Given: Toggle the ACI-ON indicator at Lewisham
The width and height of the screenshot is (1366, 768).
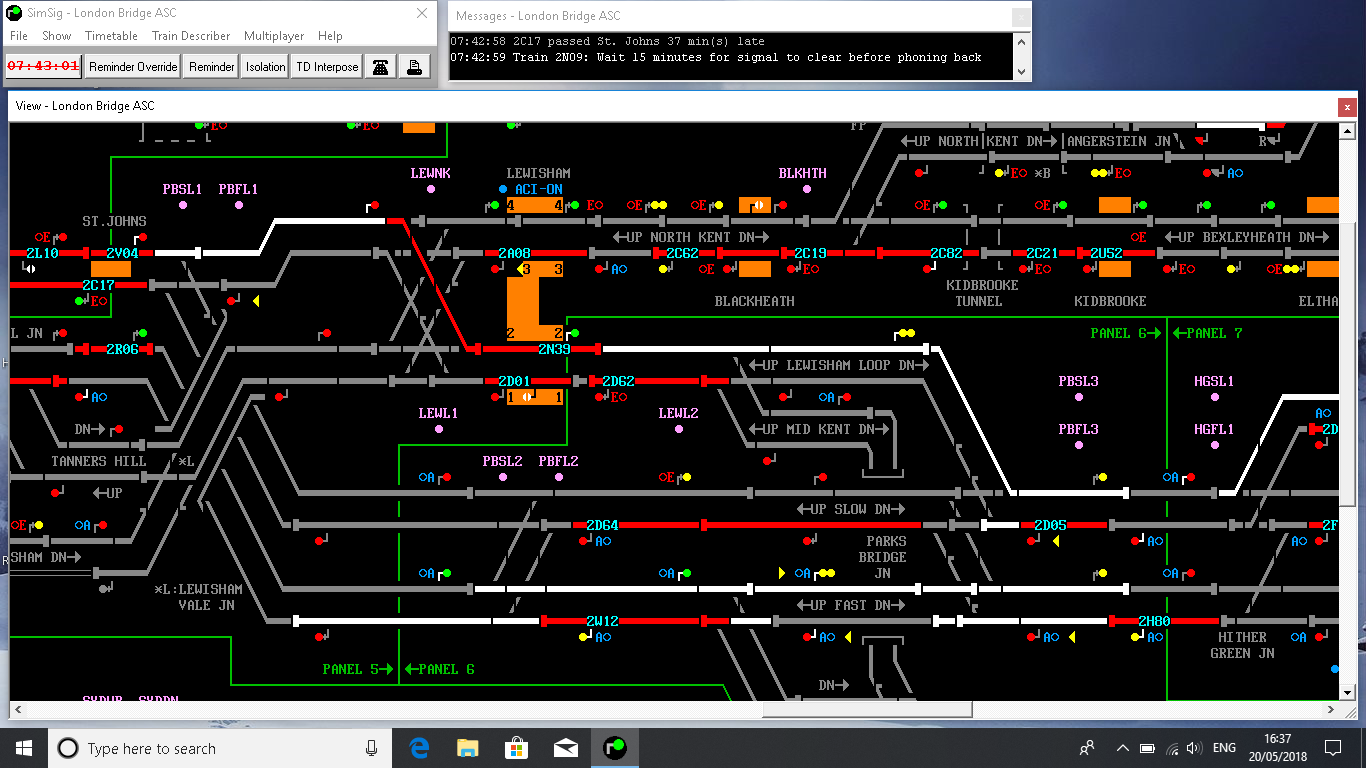Looking at the screenshot, I should (503, 189).
